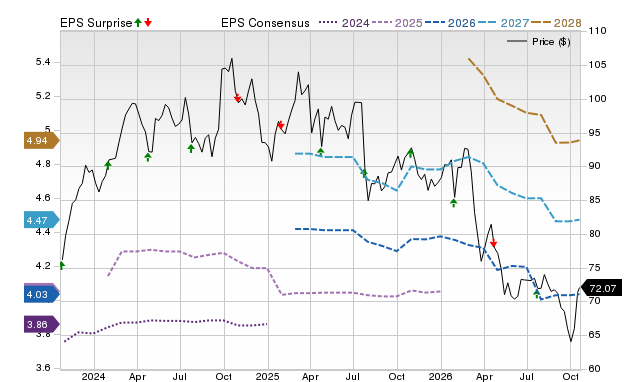Select the green surprise arrow at the chart's starting edge
This screenshot has height=382, width=640.
tap(62, 266)
